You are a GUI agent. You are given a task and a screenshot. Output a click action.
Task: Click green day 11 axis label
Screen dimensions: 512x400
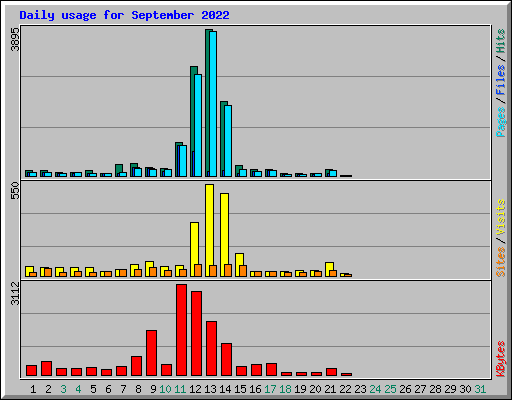point(180,389)
